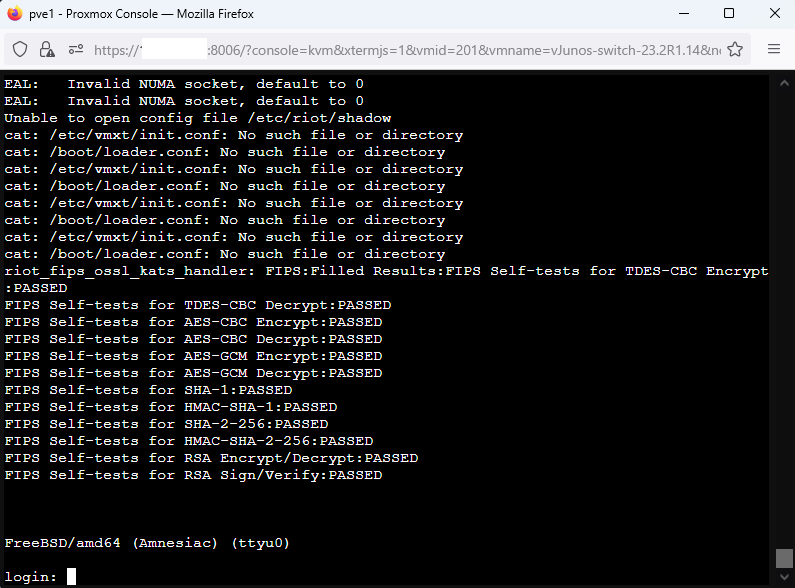Viewport: 795px width, 588px height.
Task: Minimize the Proxmox Console window
Action: click(x=684, y=14)
